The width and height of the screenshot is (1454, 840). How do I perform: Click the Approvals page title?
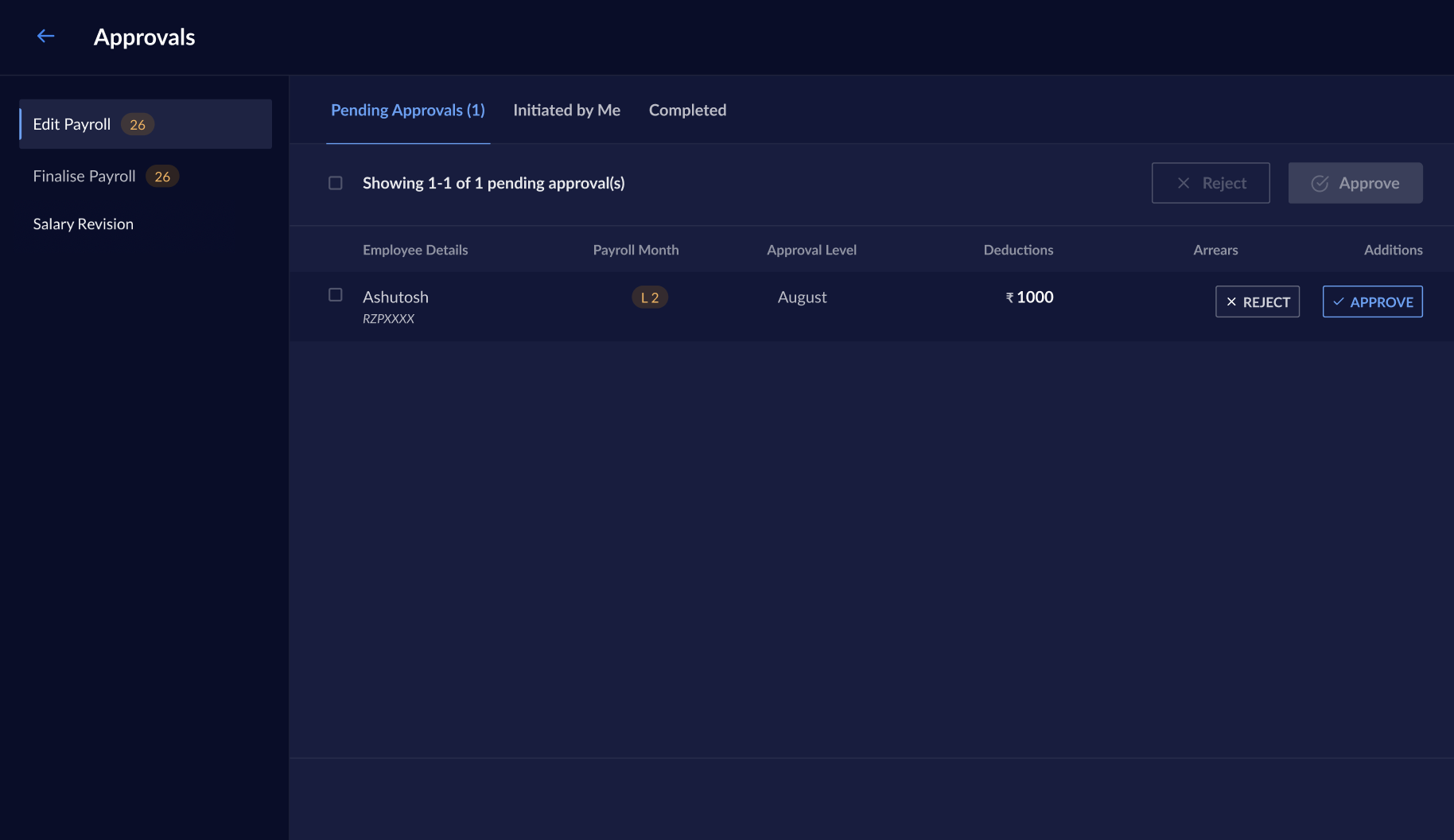[x=144, y=37]
